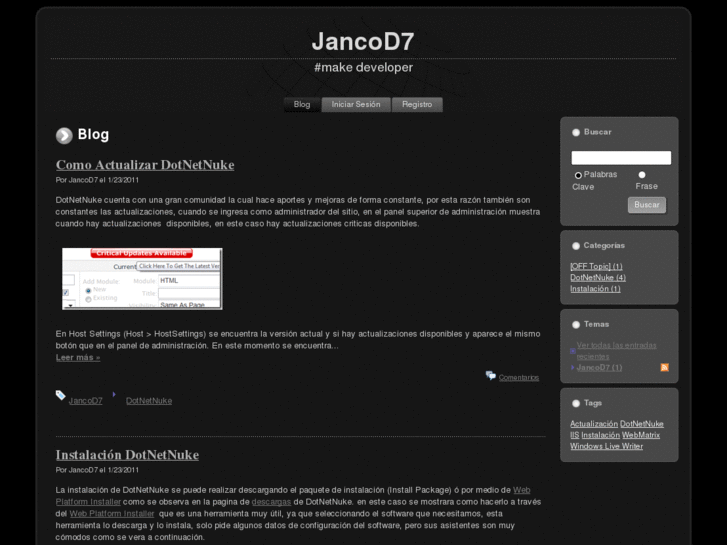The width and height of the screenshot is (727, 545).
Task: Click the Buscar search button
Action: tap(647, 205)
